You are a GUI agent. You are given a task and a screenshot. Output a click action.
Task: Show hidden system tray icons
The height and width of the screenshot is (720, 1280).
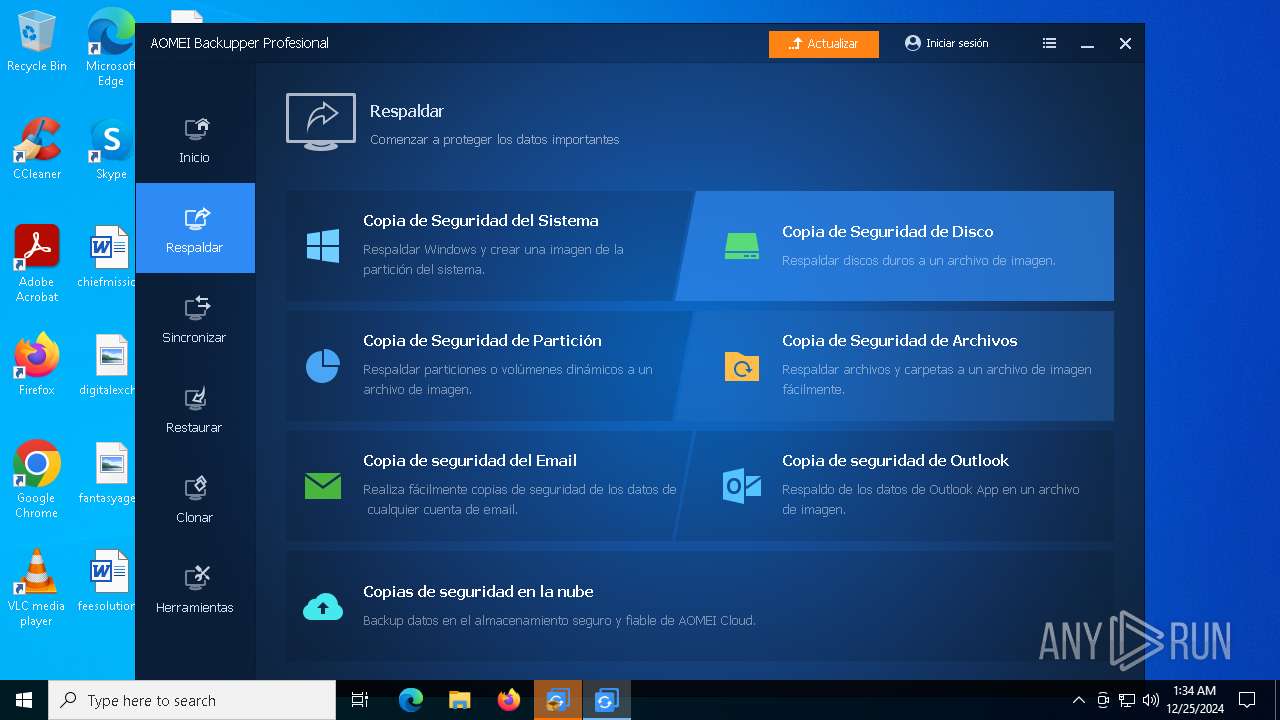[1078, 700]
